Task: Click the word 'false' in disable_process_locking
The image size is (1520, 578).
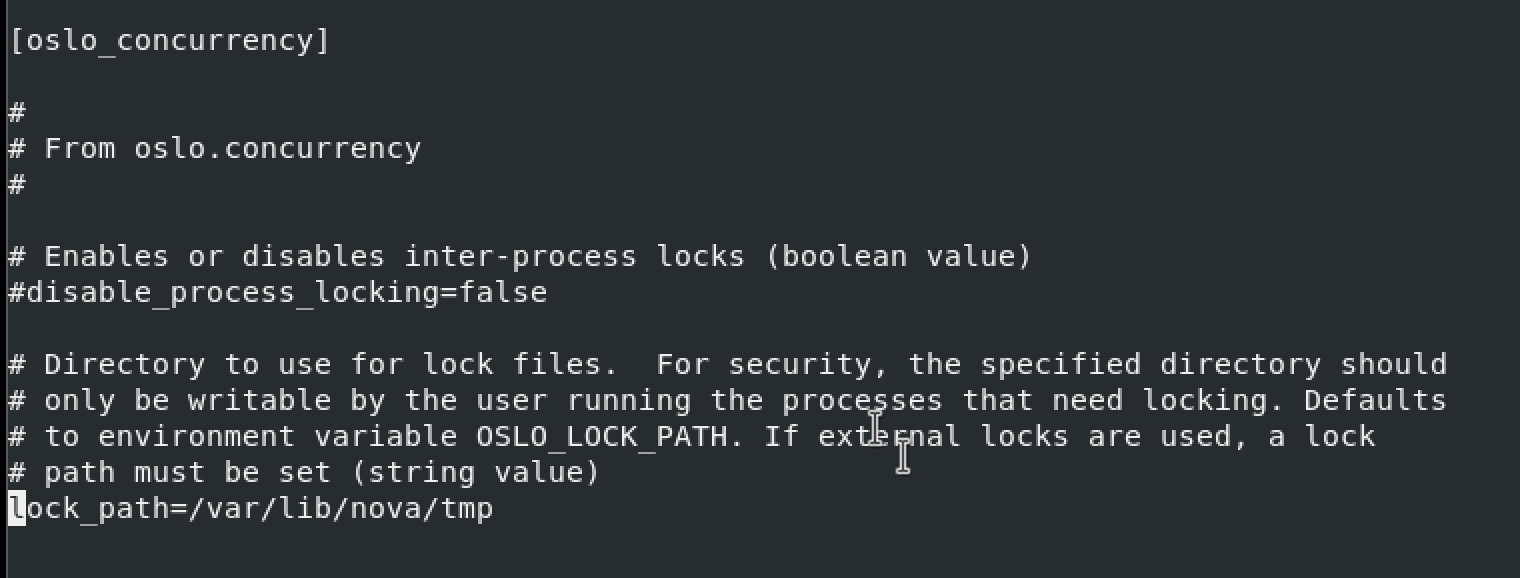Action: pyautogui.click(x=503, y=293)
